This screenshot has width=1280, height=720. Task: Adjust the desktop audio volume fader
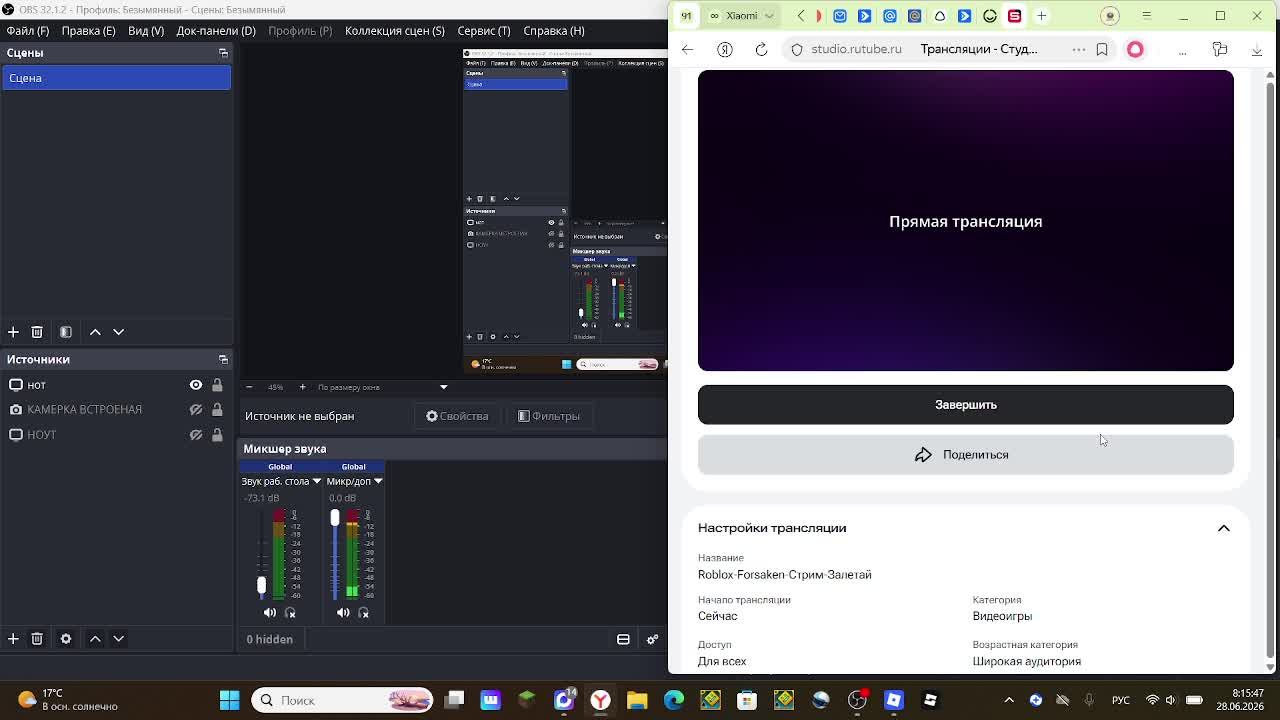[261, 585]
